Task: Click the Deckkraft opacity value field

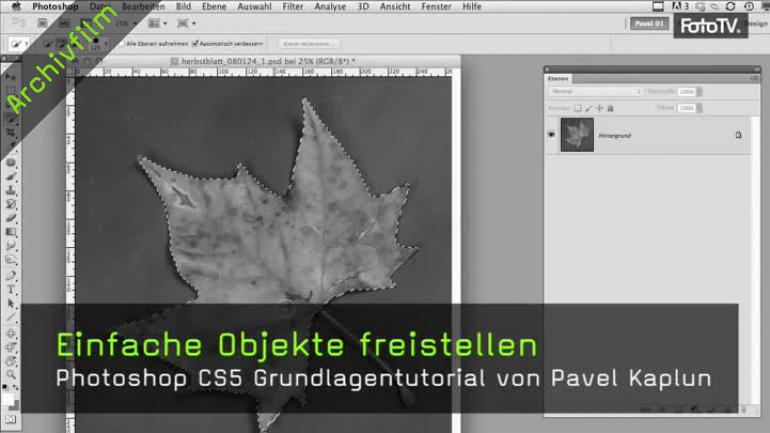Action: click(687, 92)
